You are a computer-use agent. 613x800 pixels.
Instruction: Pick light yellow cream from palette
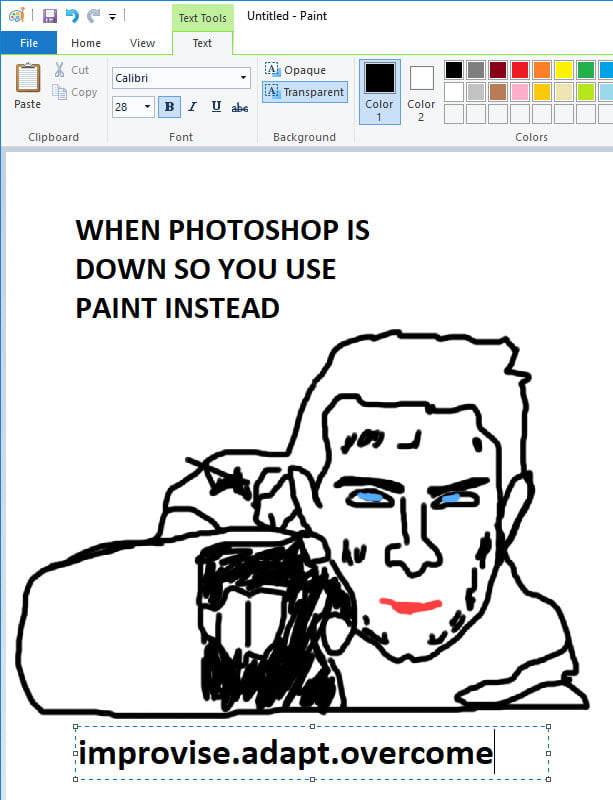pyautogui.click(x=564, y=92)
